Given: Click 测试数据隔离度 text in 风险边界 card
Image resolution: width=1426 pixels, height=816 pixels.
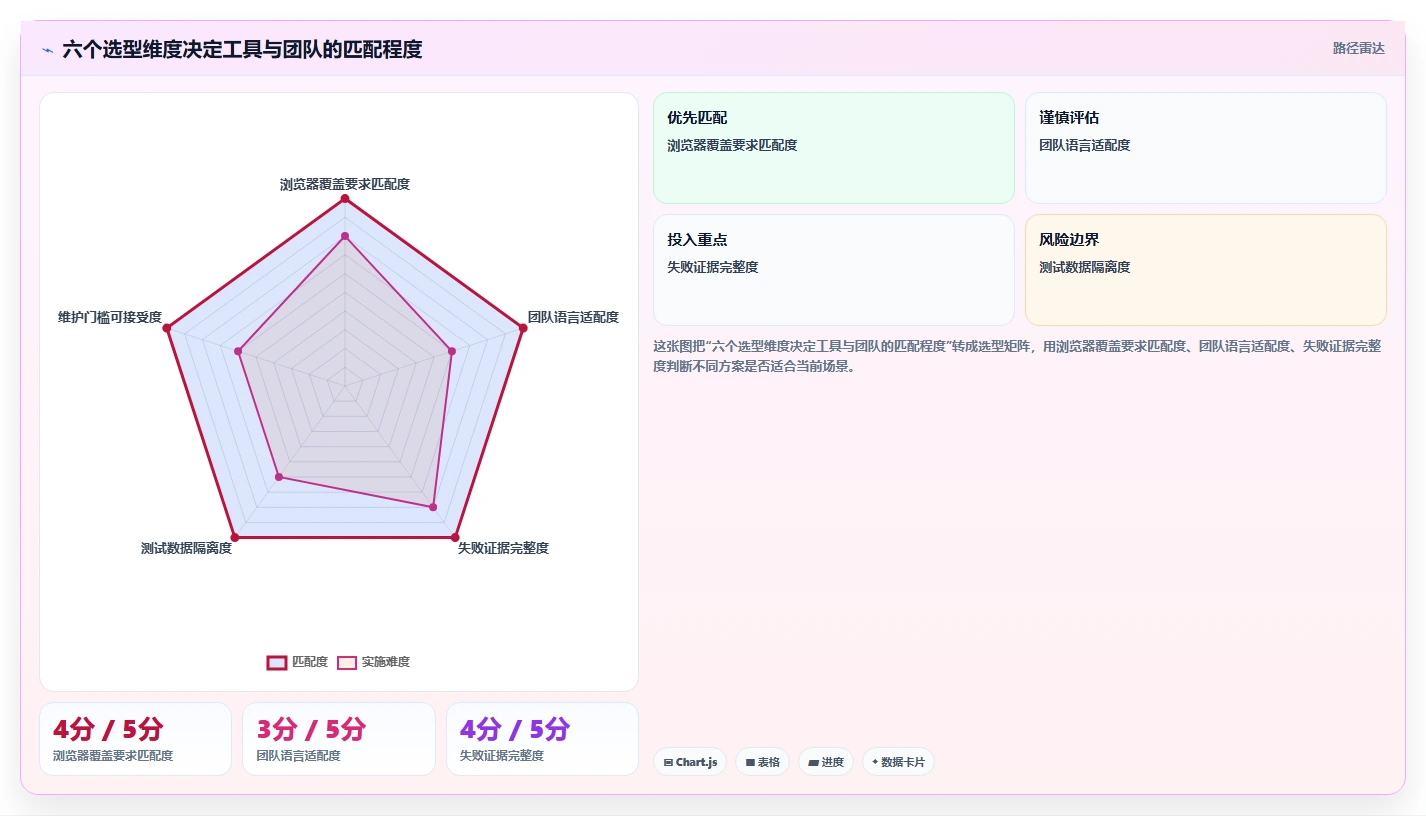Looking at the screenshot, I should [x=1085, y=267].
